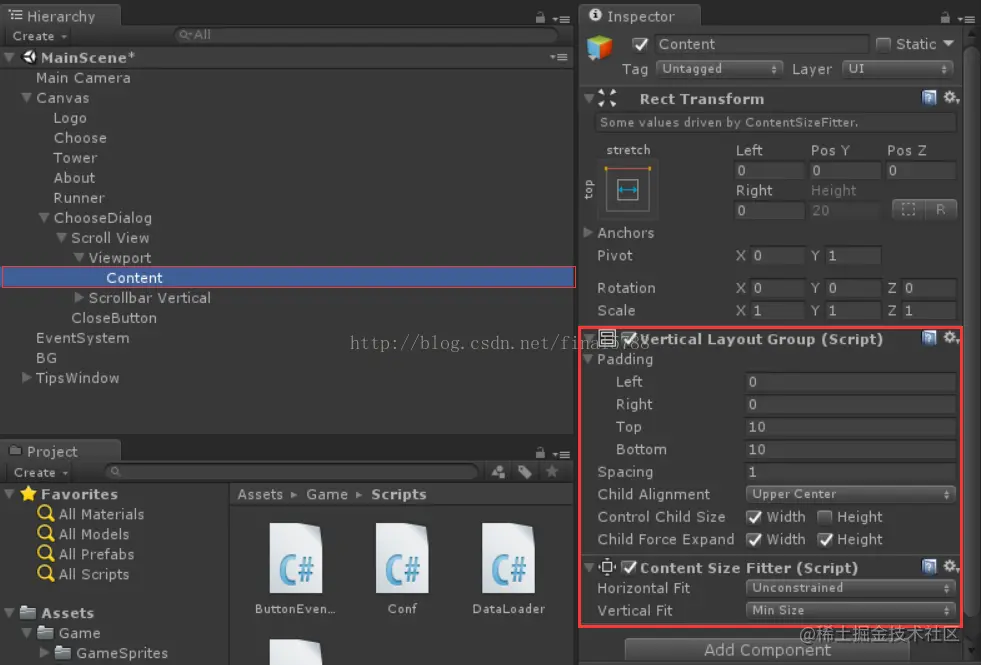This screenshot has height=665, width=981.
Task: Collapse the ChooseDialog hierarchy node
Action: point(44,218)
